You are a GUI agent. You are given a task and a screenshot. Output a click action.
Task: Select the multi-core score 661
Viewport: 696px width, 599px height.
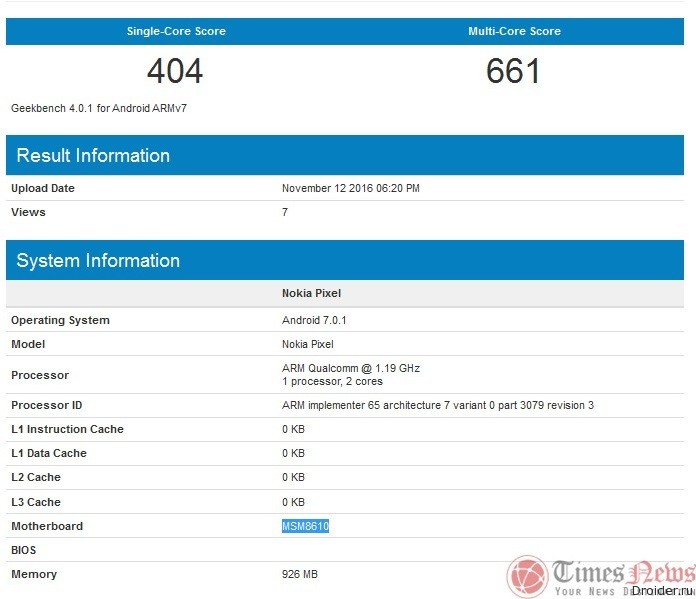[513, 71]
